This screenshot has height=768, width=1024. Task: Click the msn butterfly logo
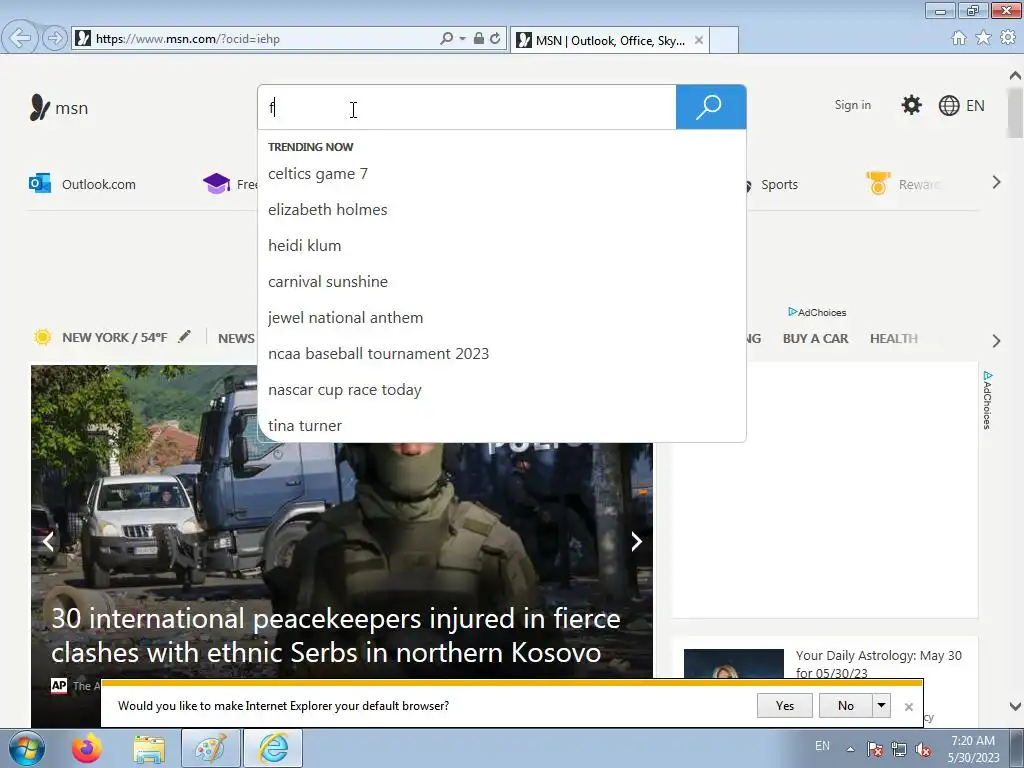(59, 108)
